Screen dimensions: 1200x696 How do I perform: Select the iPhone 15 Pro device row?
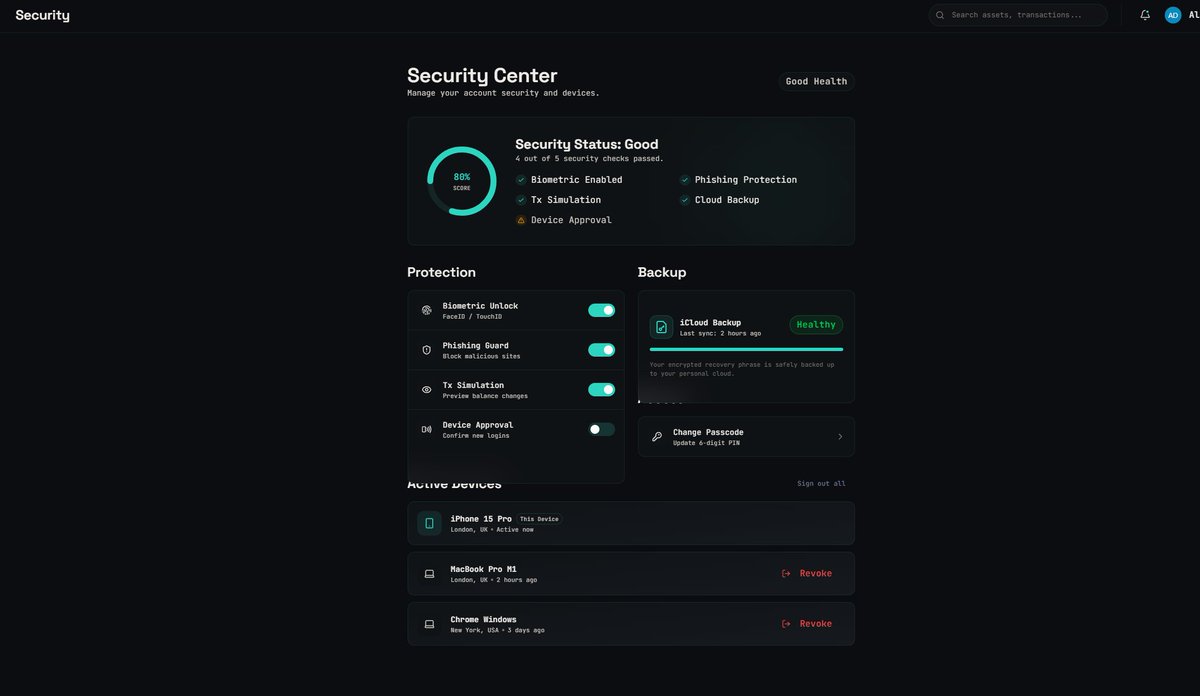631,523
